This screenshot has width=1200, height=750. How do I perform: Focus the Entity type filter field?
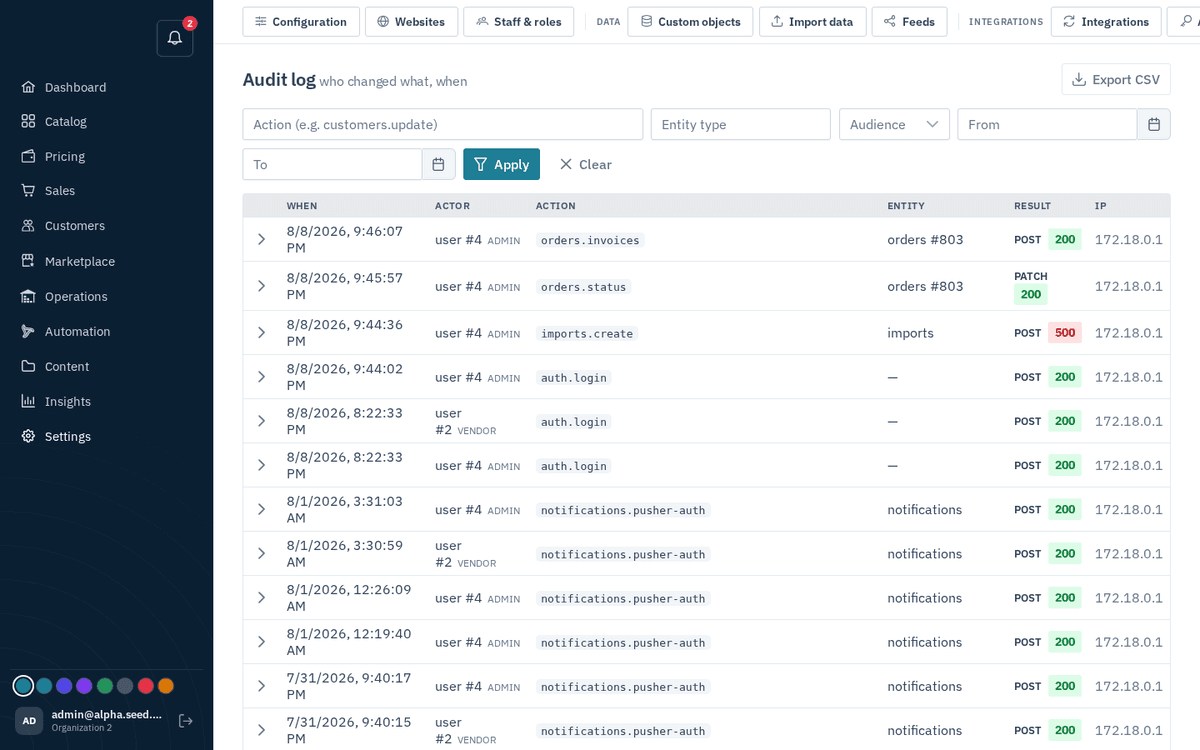pos(741,124)
